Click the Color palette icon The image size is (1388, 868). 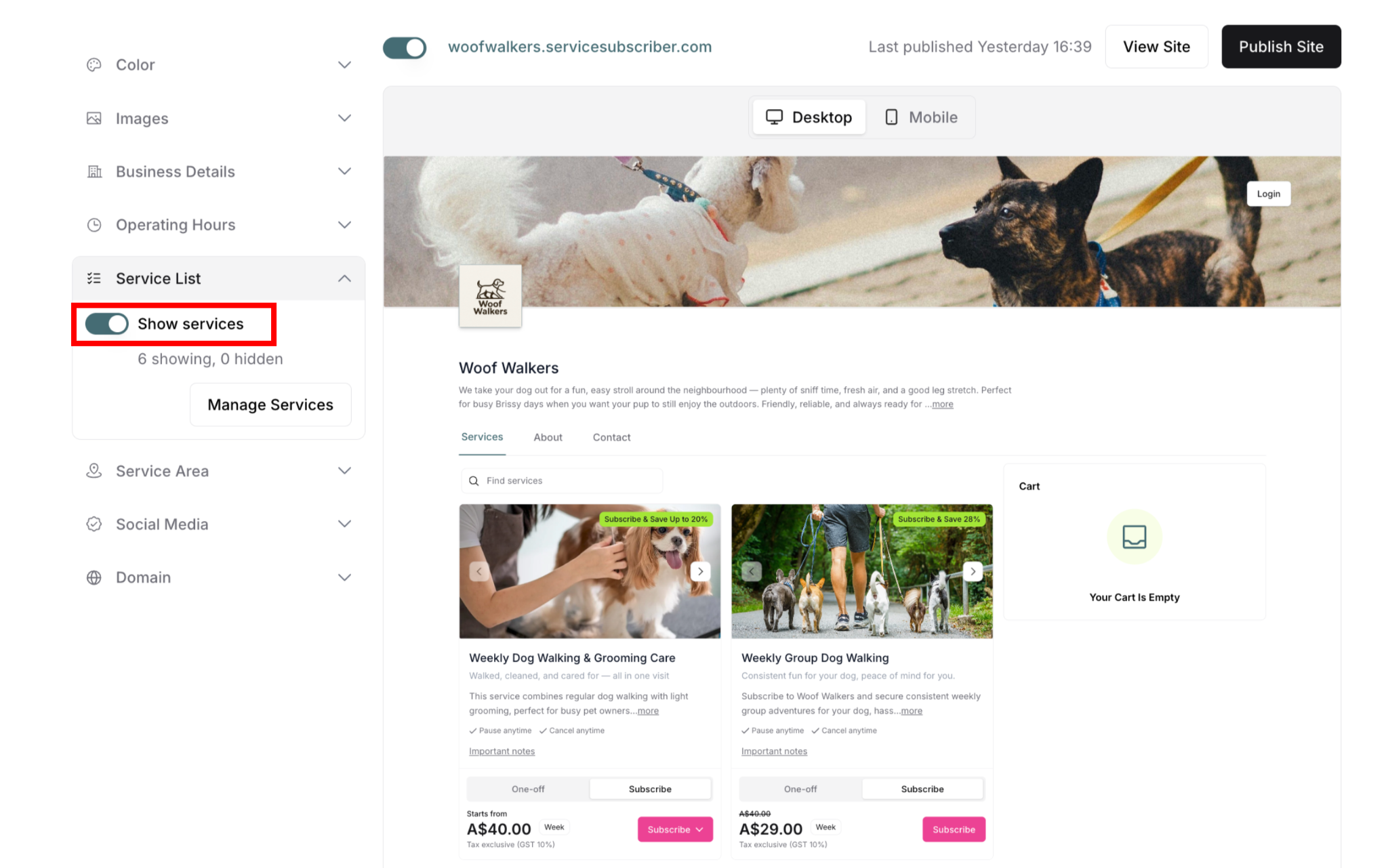(x=94, y=65)
